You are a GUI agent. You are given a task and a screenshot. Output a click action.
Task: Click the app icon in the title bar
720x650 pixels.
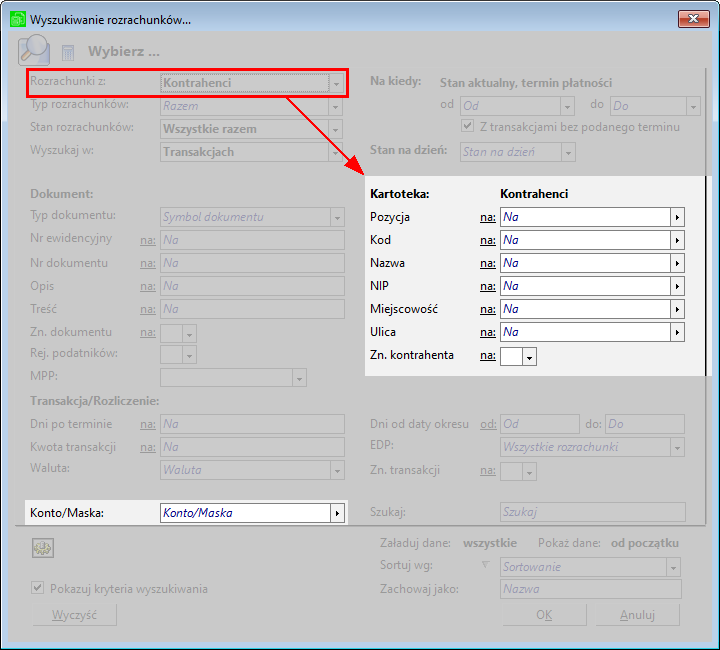tap(18, 19)
